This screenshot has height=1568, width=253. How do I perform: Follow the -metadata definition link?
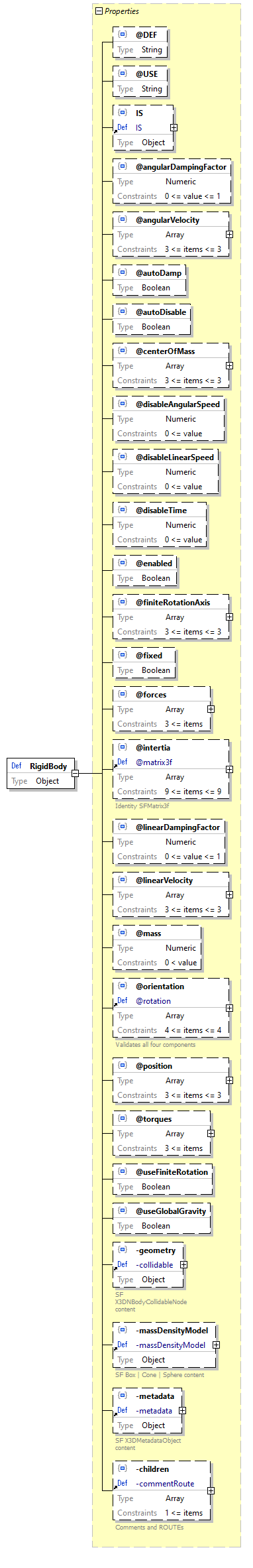coord(154,1410)
